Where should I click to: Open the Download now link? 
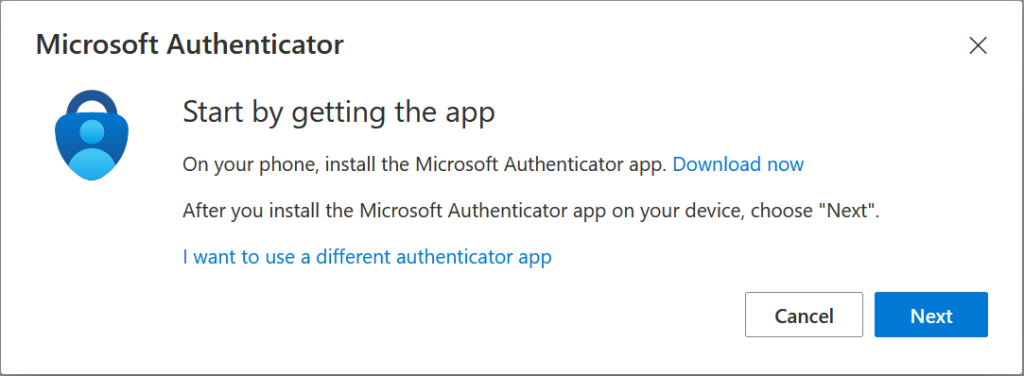[x=738, y=164]
